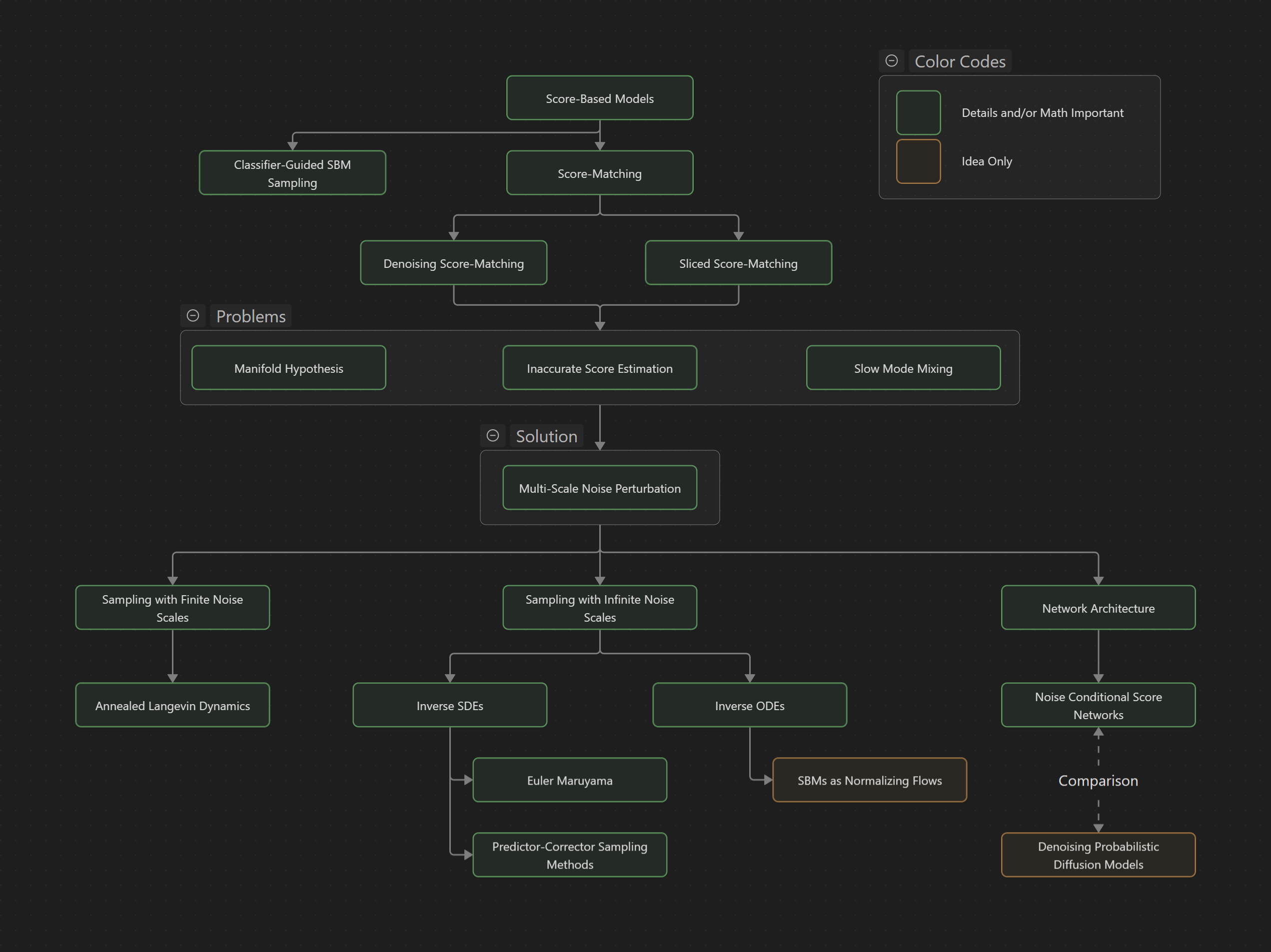
Task: Select the Multi-Scale Noise Perturbation node
Action: tap(599, 488)
